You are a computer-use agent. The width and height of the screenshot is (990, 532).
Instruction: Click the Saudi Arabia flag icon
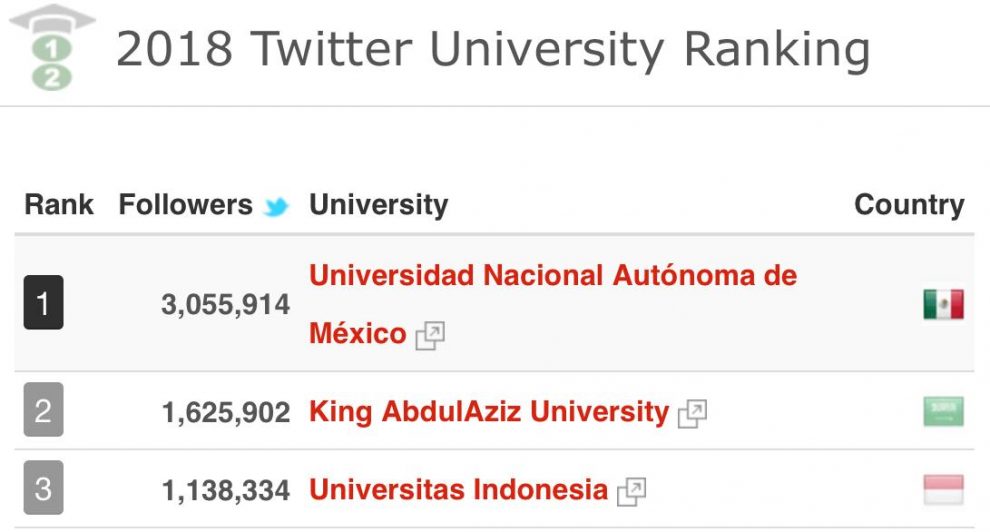pos(943,411)
